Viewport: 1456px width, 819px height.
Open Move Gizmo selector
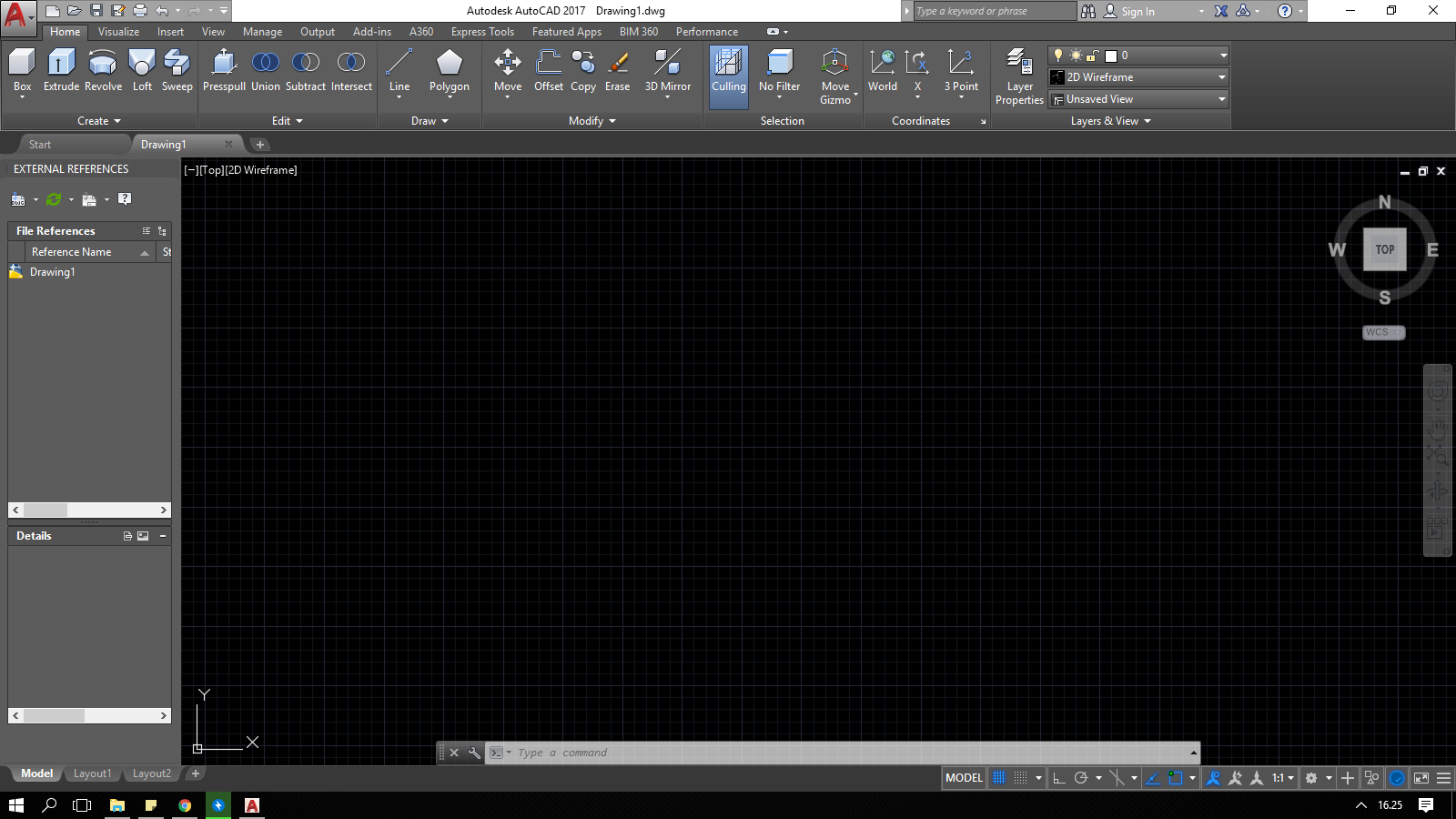click(834, 77)
